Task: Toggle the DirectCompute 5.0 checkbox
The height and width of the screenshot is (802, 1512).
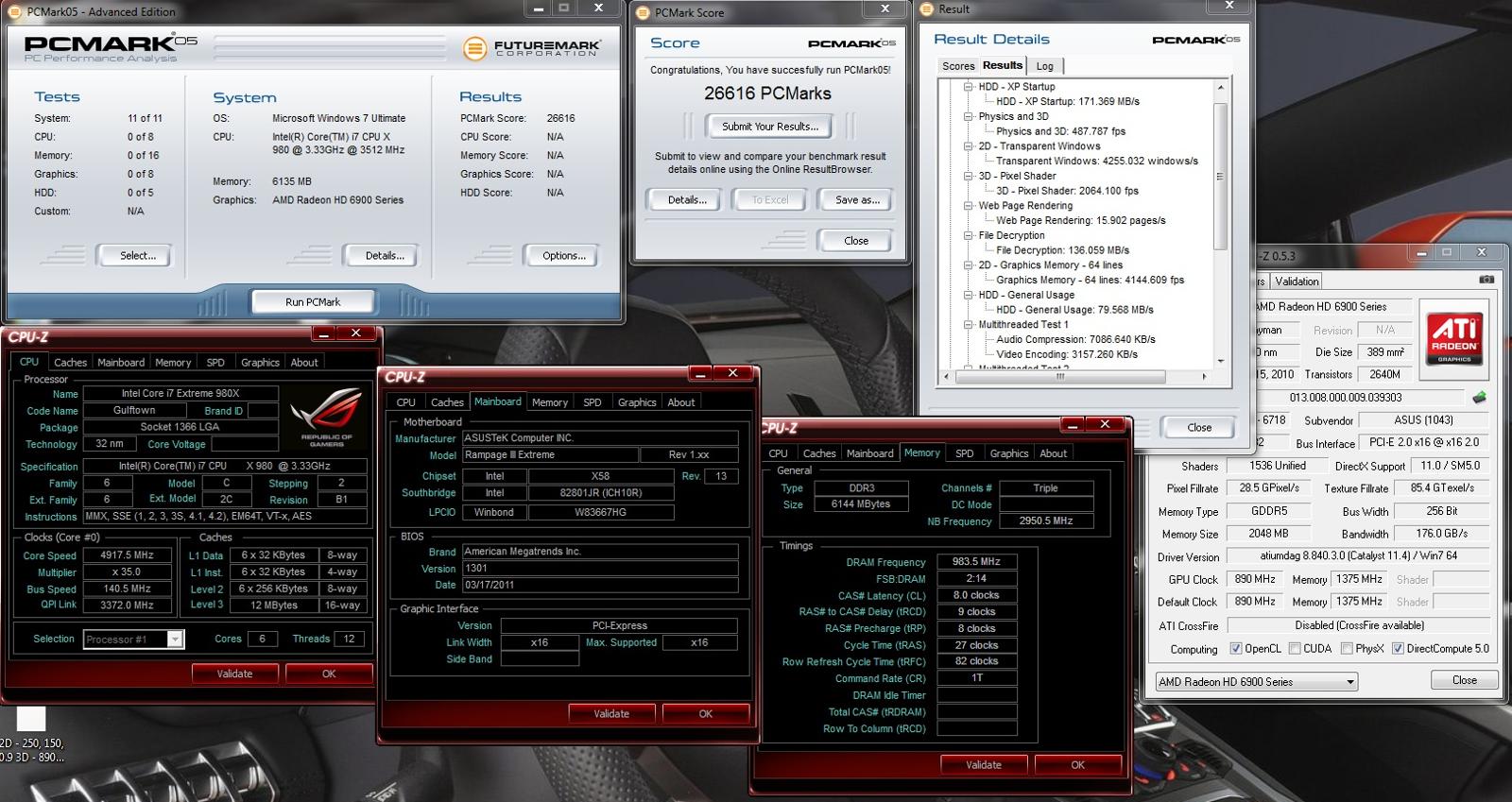Action: 1397,649
